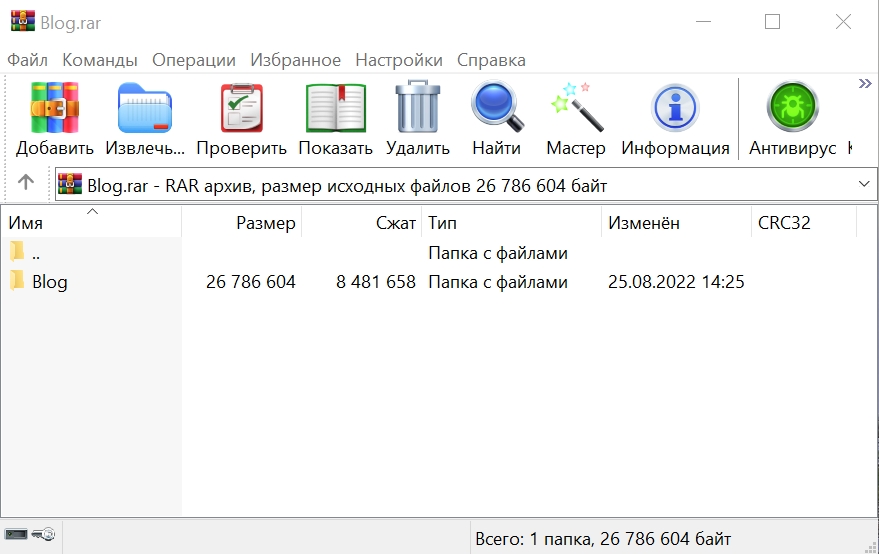This screenshot has height=554, width=879.
Task: Go up one folder level arrow
Action: [26, 183]
